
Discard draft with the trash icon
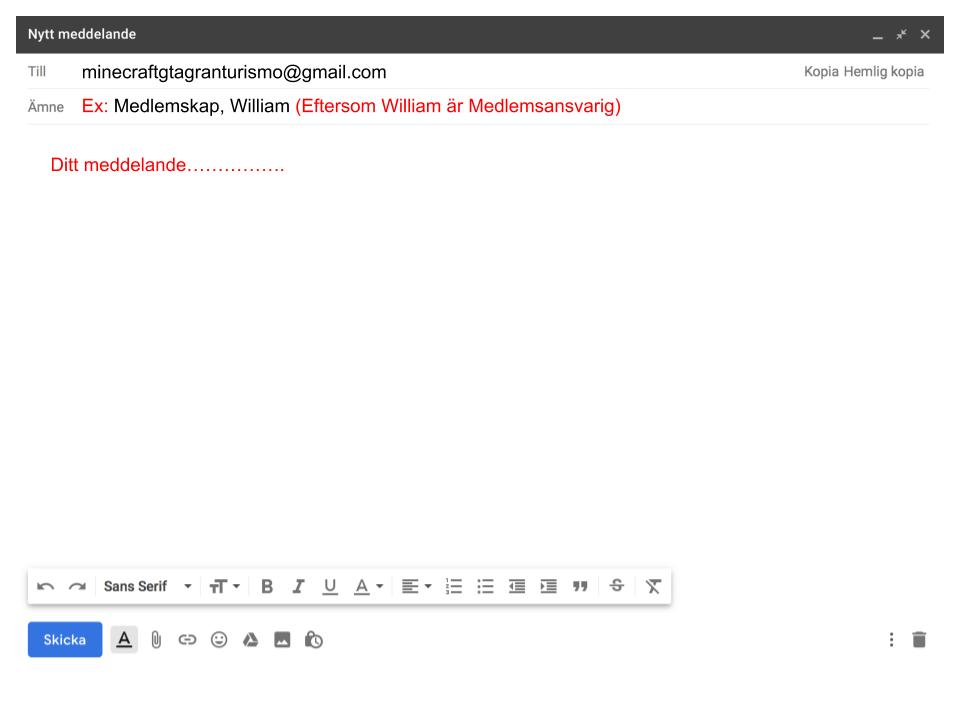coord(920,640)
